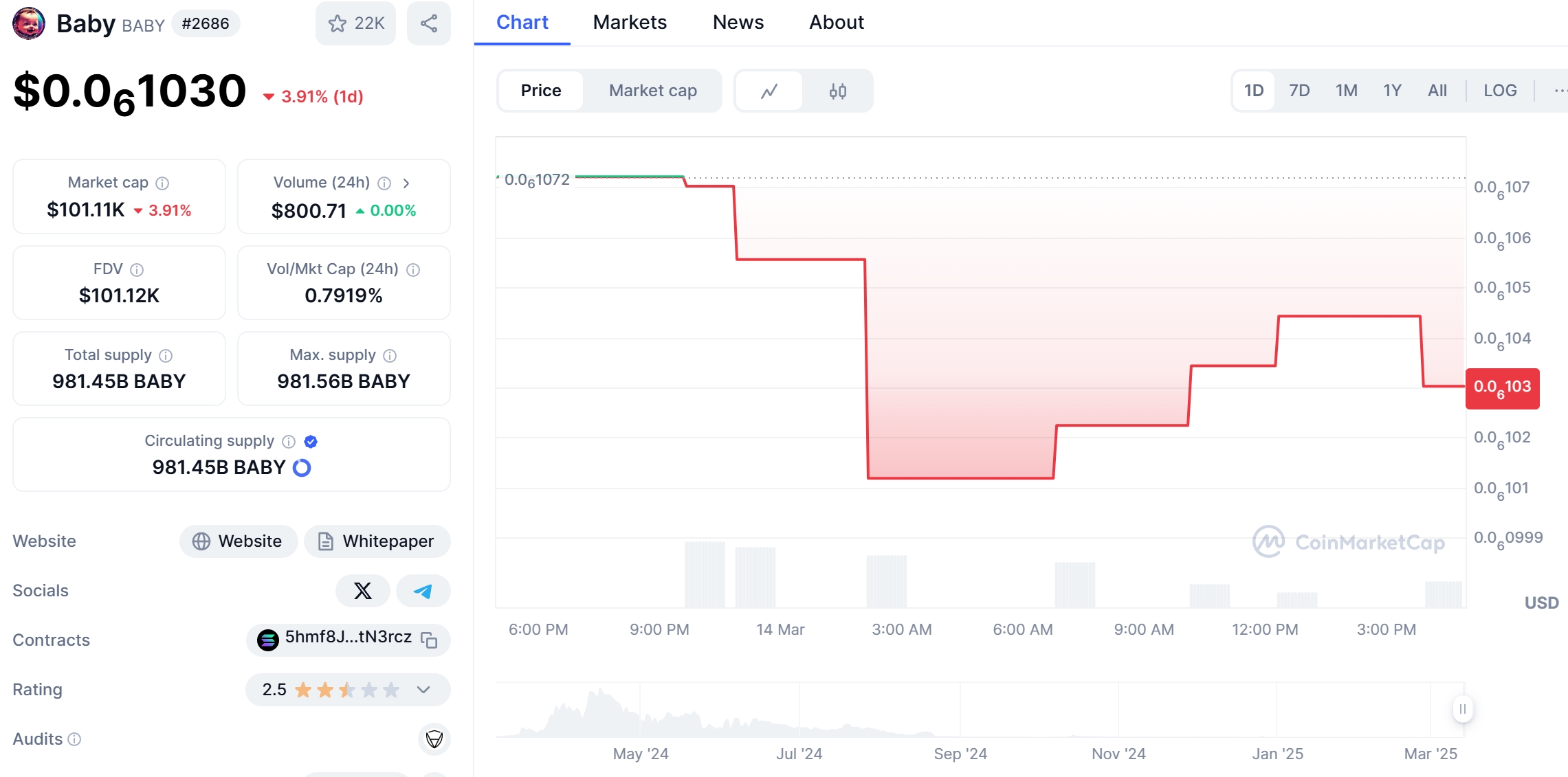Screen dimensions: 1568x777
Task: Click the #2686 rank badge
Action: (206, 23)
